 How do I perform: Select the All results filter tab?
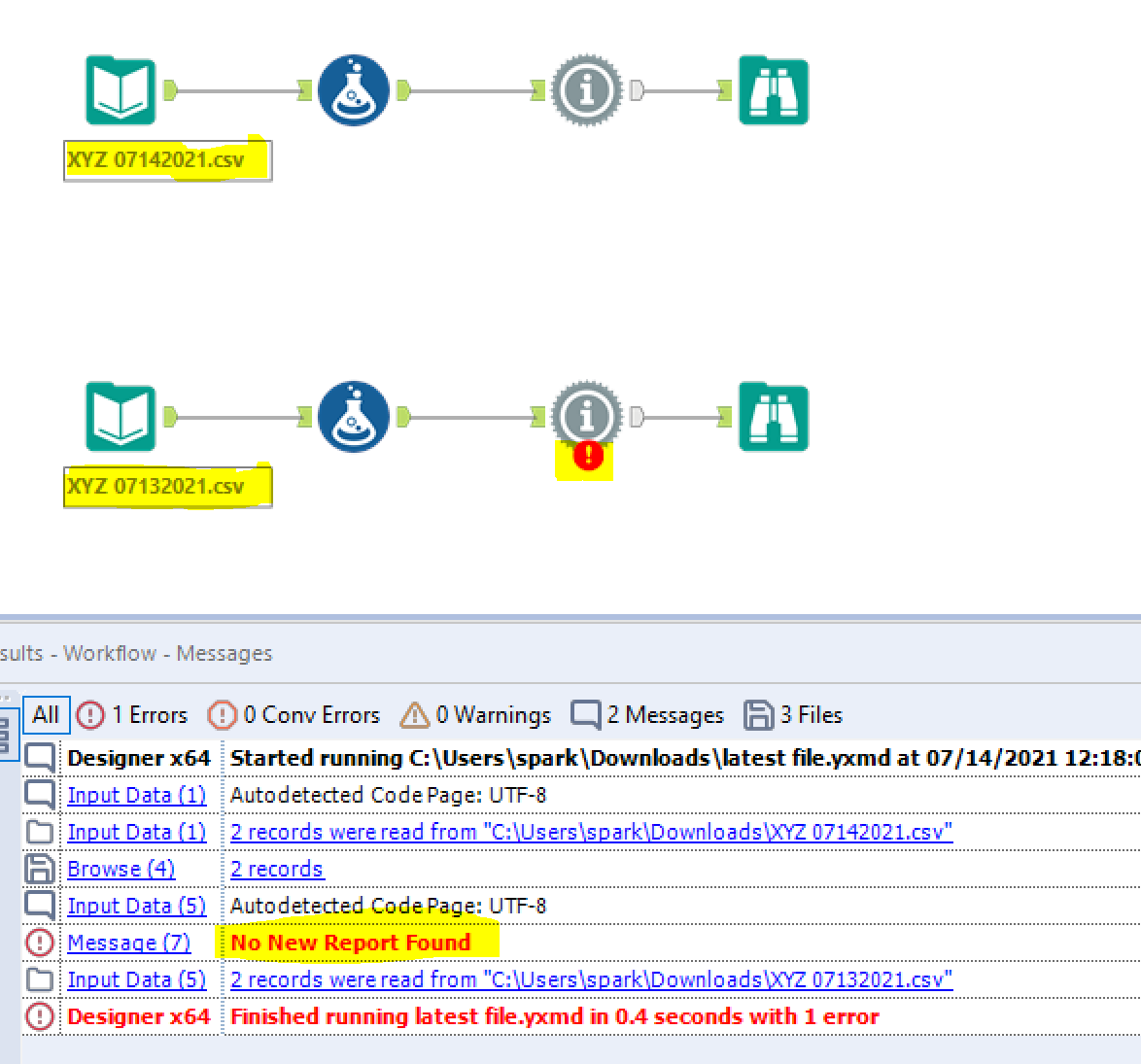coord(45,715)
